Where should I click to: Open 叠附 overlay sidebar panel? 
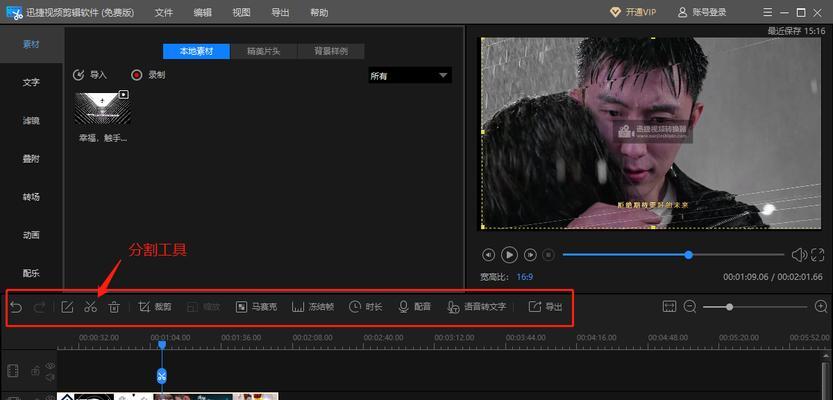click(31, 159)
